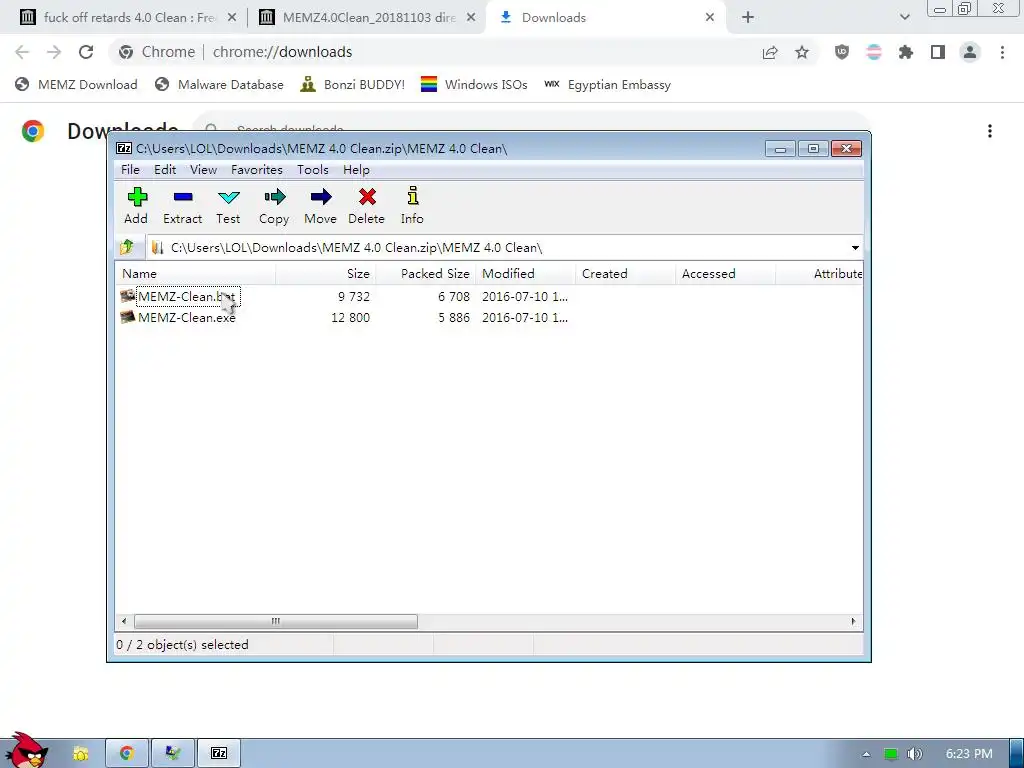The height and width of the screenshot is (768, 1024).
Task: Click the red Delete icon
Action: click(366, 205)
